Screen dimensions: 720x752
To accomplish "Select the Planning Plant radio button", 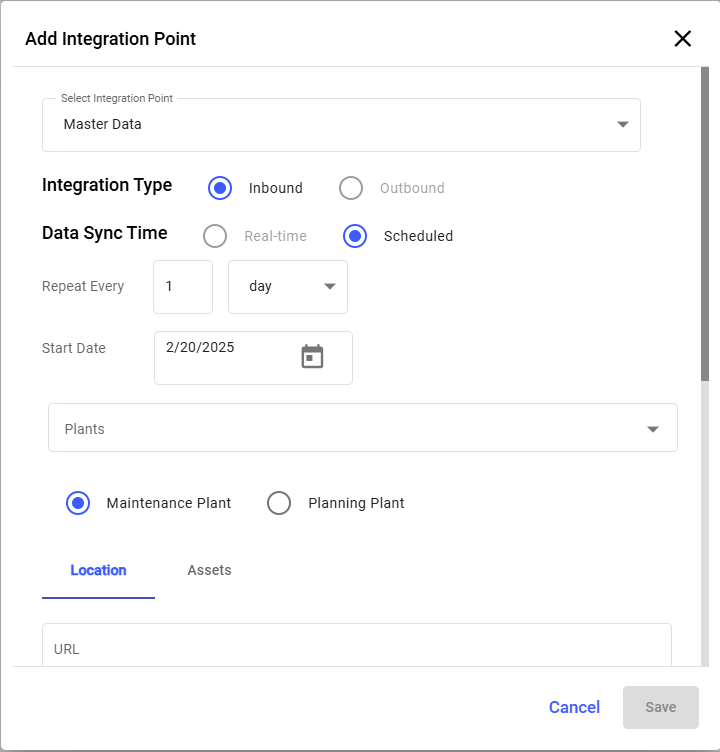I will (x=279, y=503).
